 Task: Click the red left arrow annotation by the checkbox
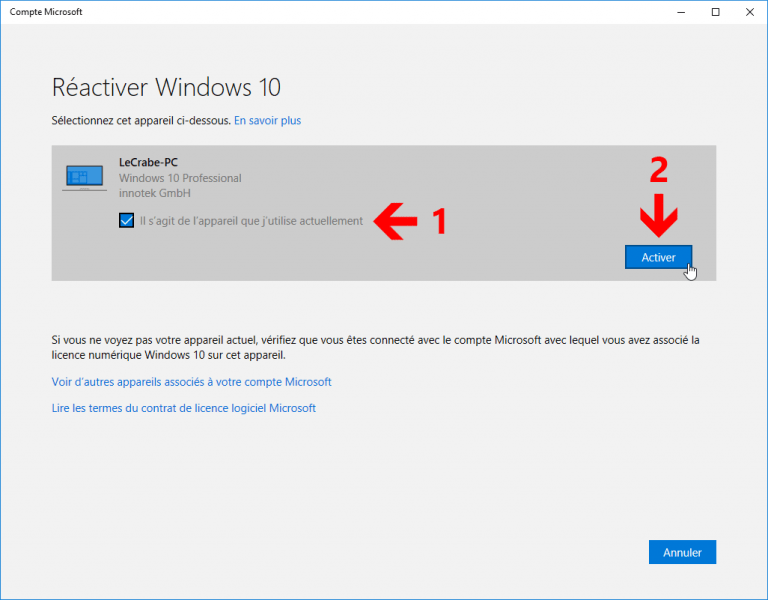tap(394, 222)
